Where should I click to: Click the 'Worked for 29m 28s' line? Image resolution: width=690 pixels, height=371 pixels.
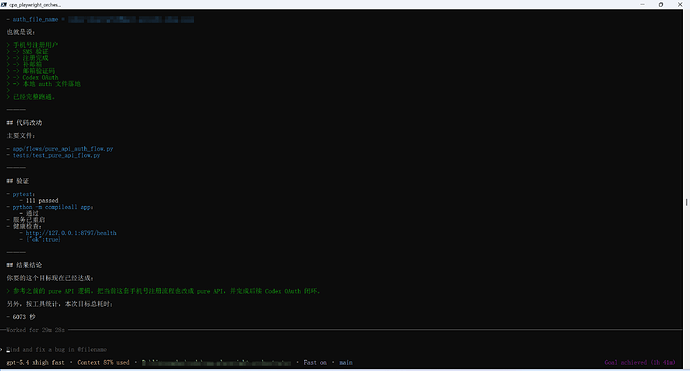[x=35, y=330]
